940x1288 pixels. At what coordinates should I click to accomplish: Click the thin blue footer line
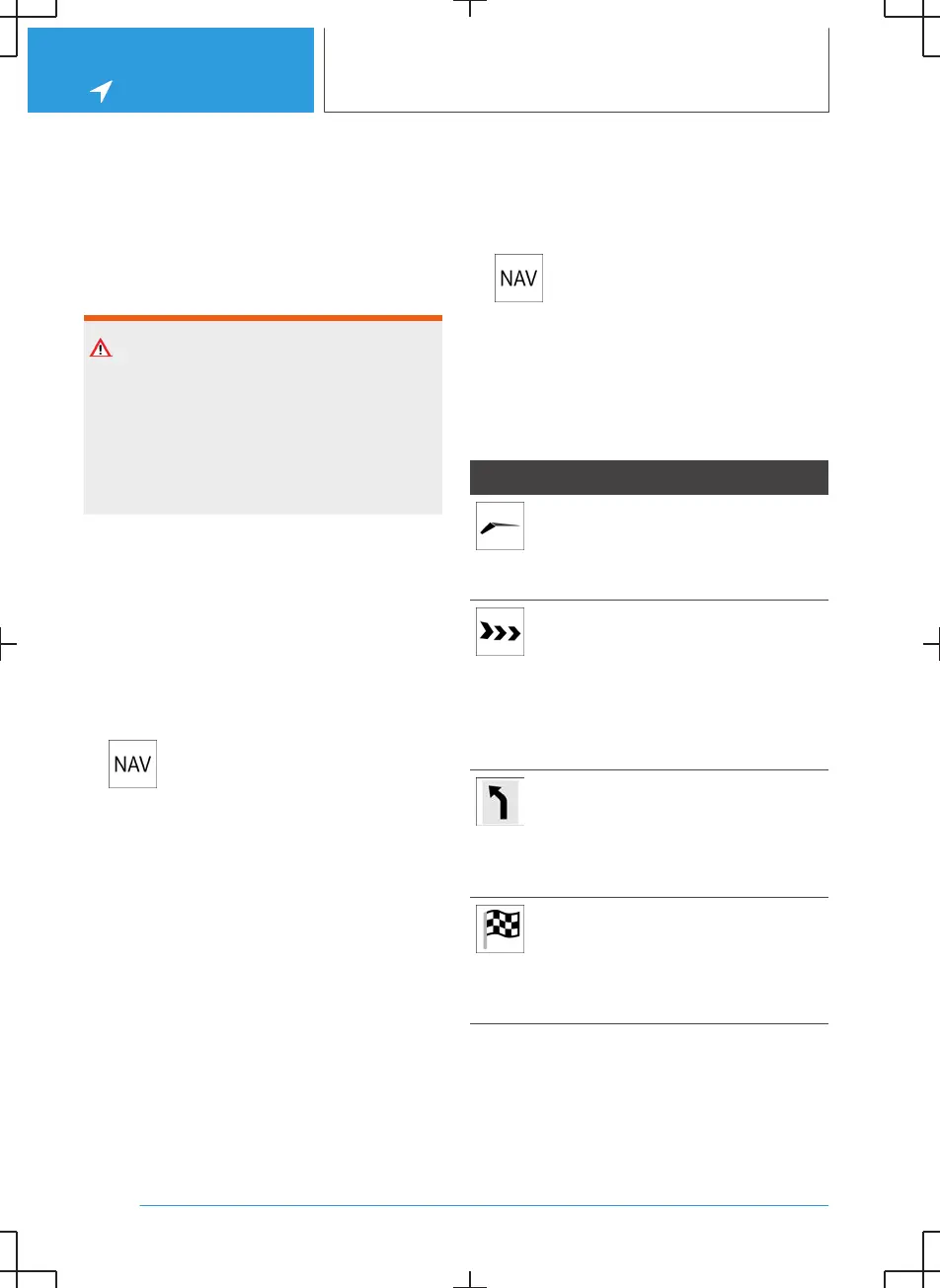click(x=484, y=1205)
